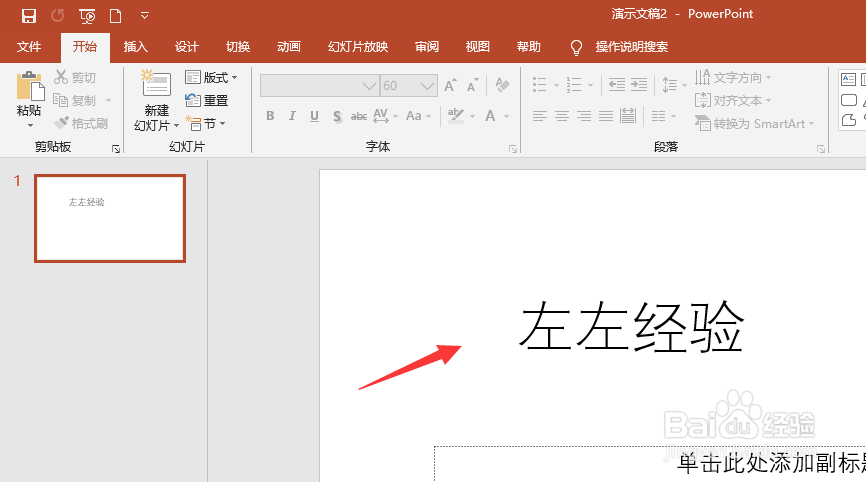The image size is (866, 482).
Task: Open the 审阅 ribbon tab
Action: click(x=426, y=47)
